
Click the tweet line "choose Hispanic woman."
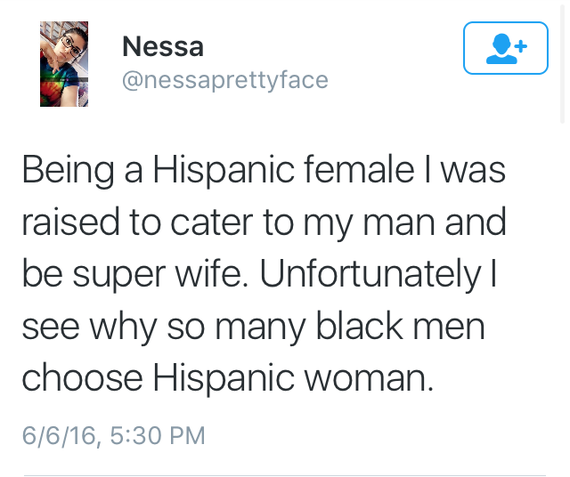click(x=228, y=378)
